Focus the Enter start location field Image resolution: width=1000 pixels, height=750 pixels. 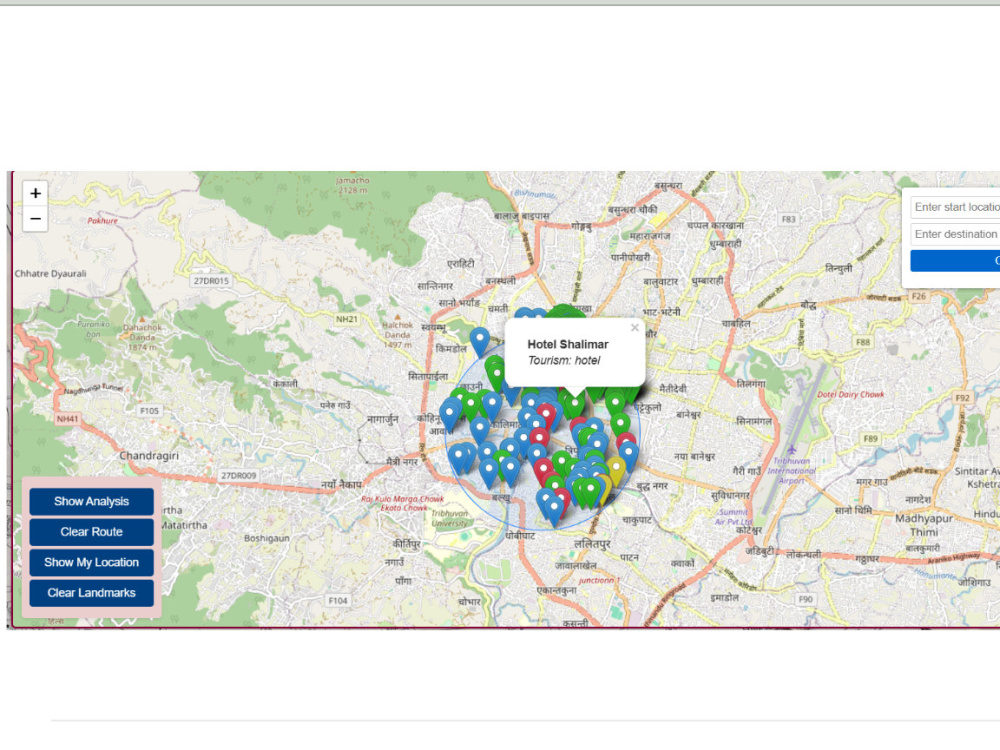(x=955, y=207)
